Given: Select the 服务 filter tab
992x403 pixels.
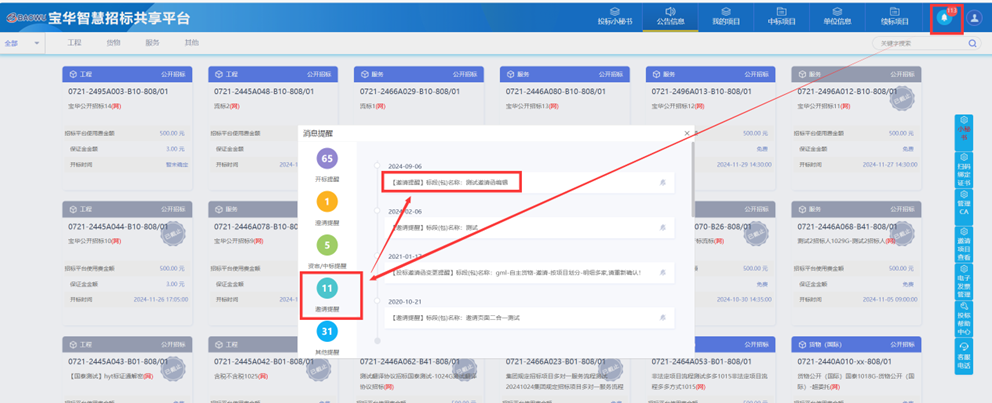Looking at the screenshot, I should [152, 44].
